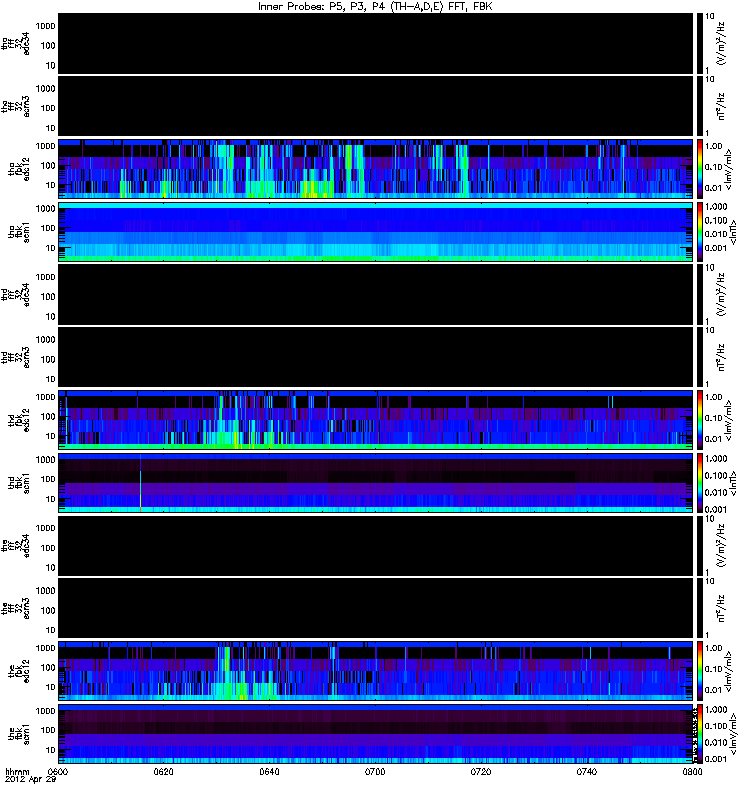Click the the fff 32 edc34 panel label
The image size is (750, 800).
coord(16,545)
